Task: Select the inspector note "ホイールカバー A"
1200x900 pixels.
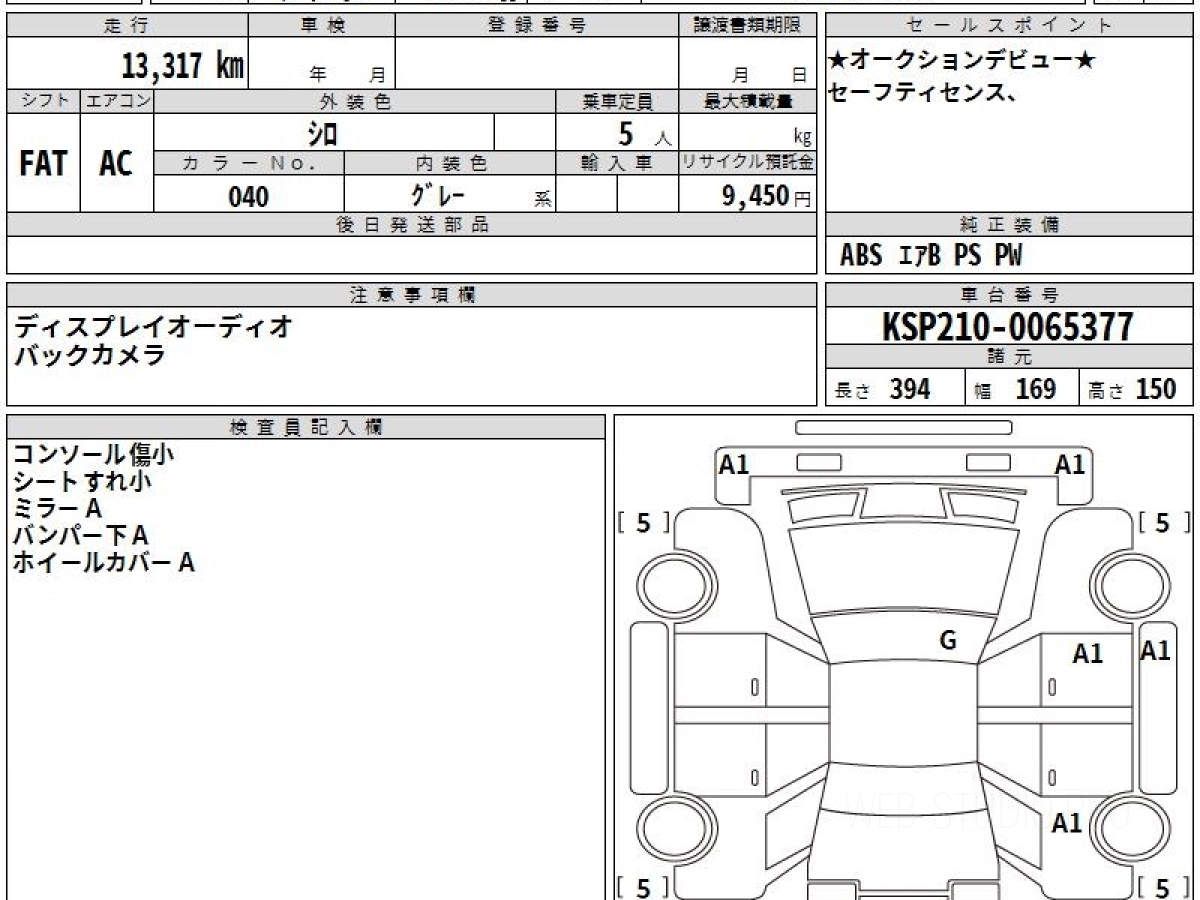Action: click(x=103, y=562)
